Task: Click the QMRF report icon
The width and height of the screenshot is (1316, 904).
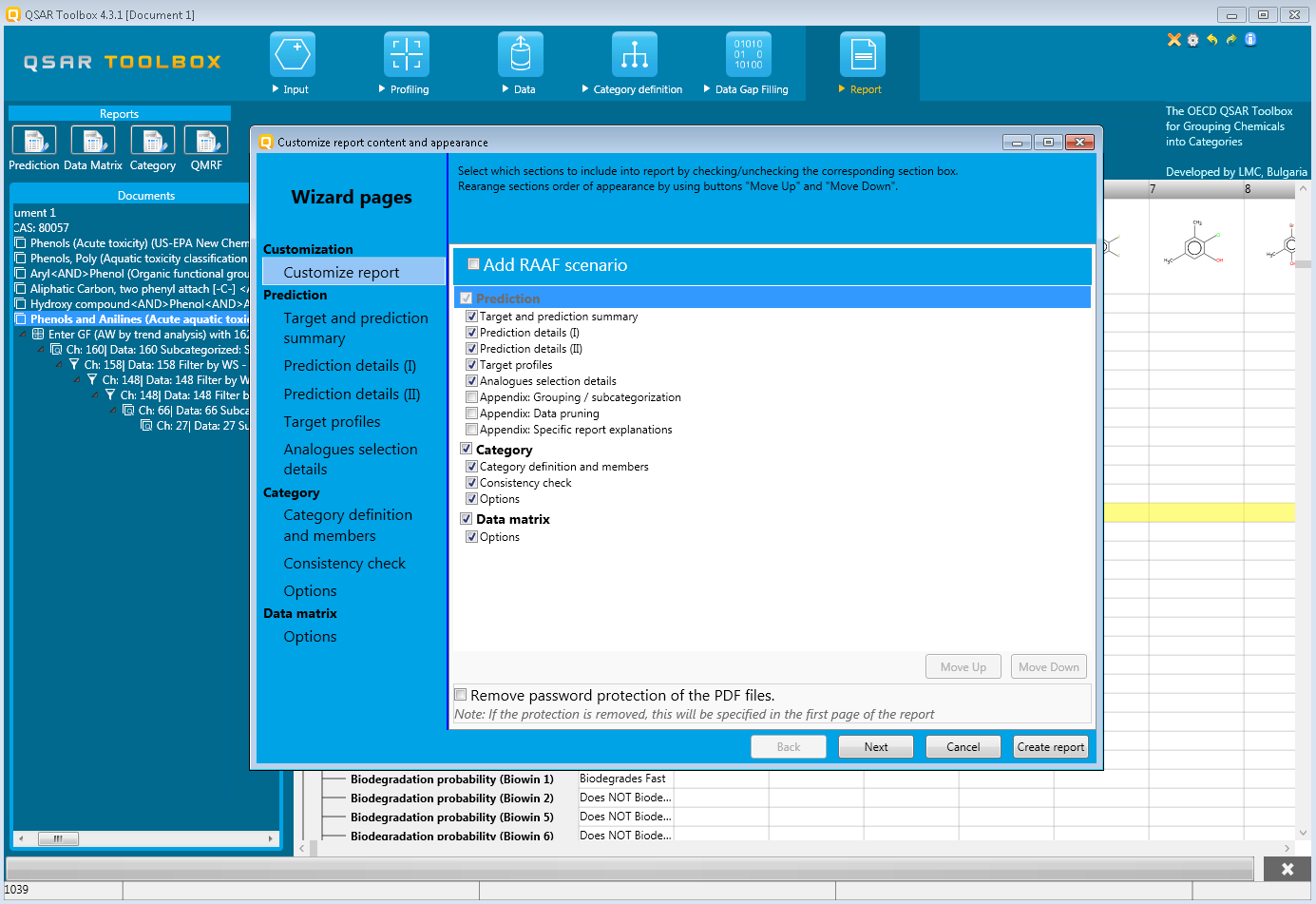Action: click(x=206, y=141)
